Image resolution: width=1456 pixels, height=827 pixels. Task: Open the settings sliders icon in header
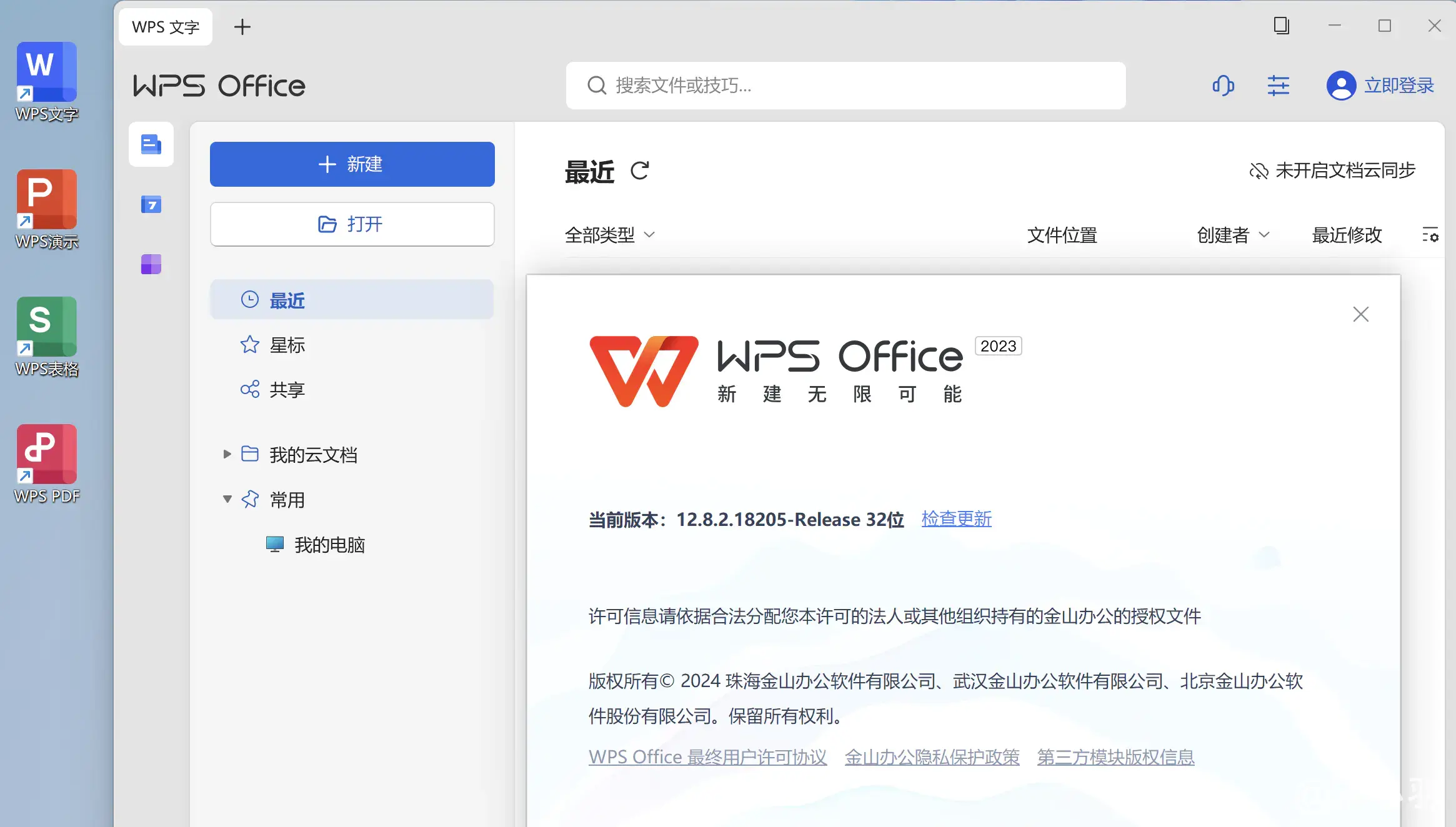[x=1278, y=86]
